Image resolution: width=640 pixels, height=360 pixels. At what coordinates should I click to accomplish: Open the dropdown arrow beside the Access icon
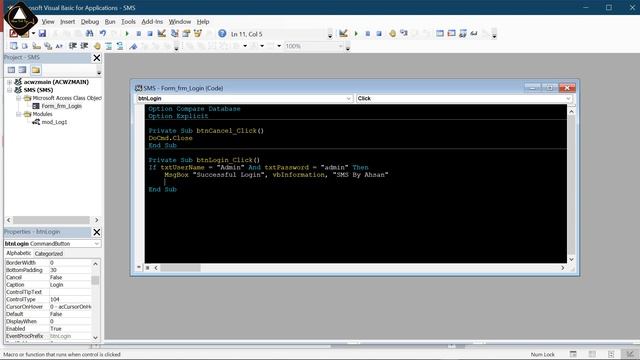[33, 33]
